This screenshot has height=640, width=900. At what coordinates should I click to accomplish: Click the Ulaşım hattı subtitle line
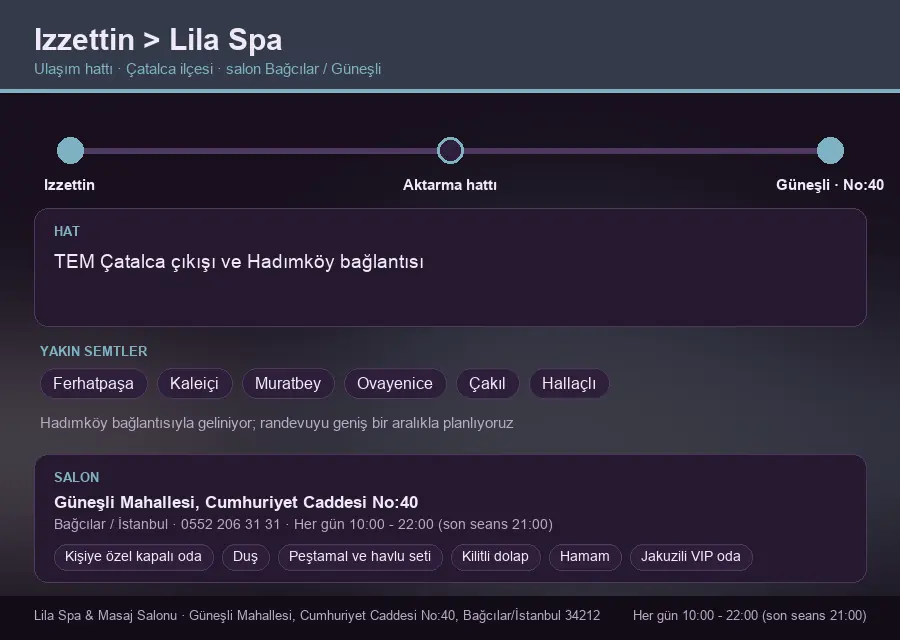click(207, 69)
